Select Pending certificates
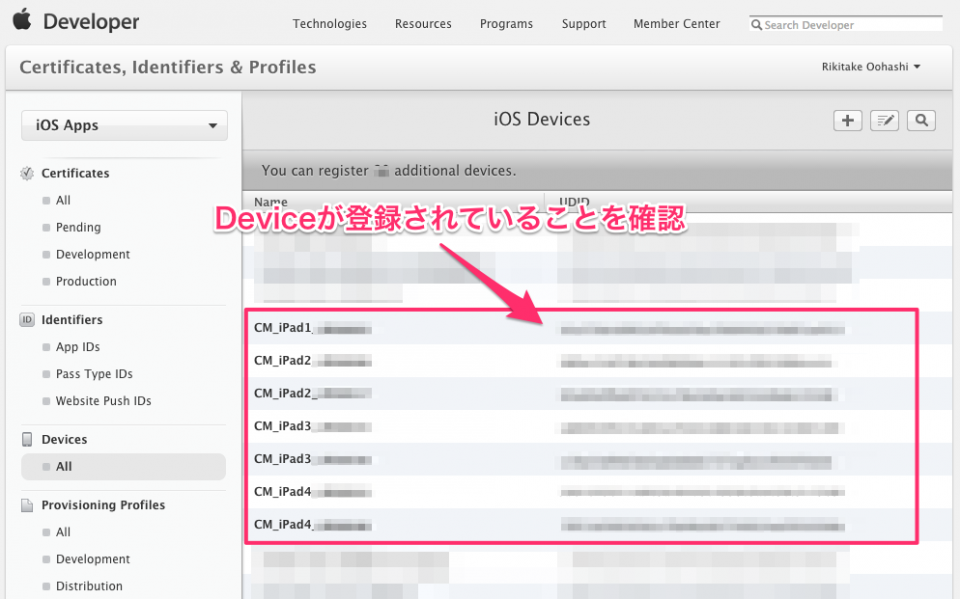Viewport: 960px width, 599px height. (x=78, y=227)
